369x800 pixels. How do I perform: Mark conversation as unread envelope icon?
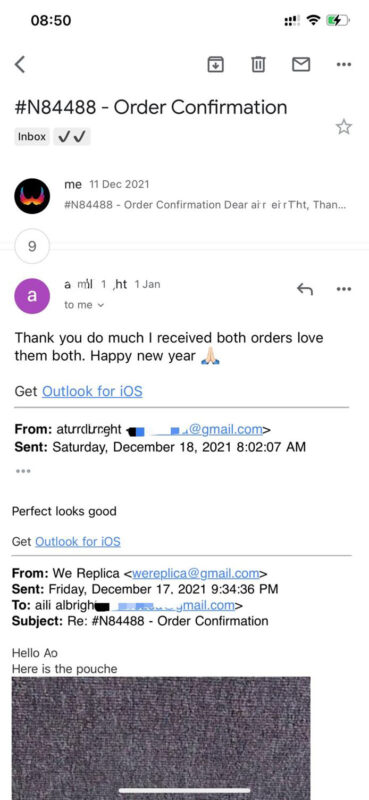click(301, 64)
